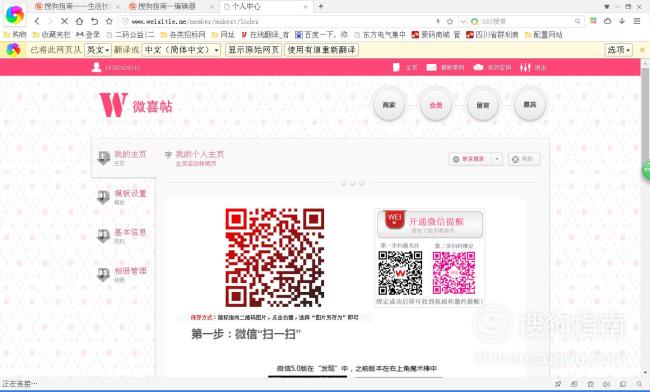The image size is (650, 392).
Task: Click 使用有道重新翻译 button
Action: click(x=321, y=50)
